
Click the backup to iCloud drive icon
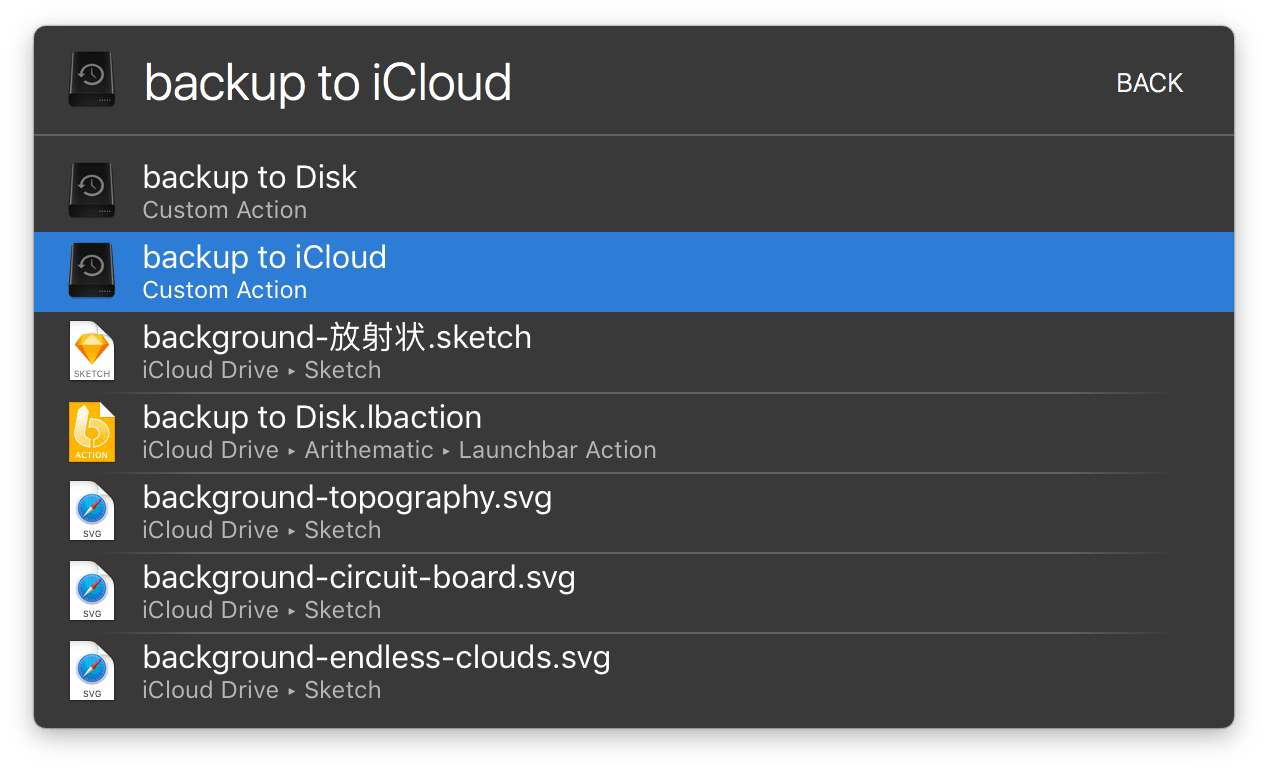tap(91, 271)
